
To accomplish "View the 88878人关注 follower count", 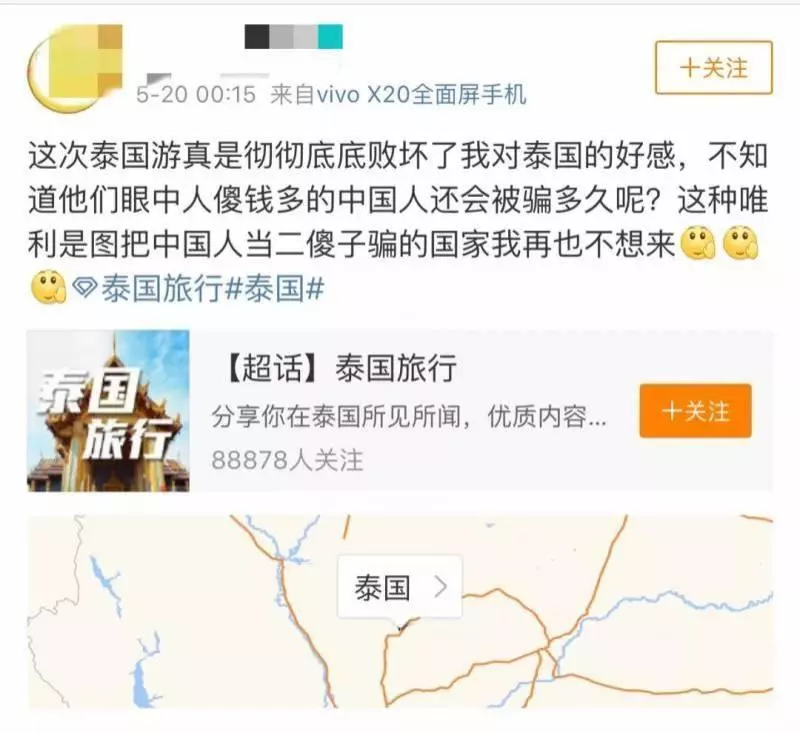I will (287, 460).
